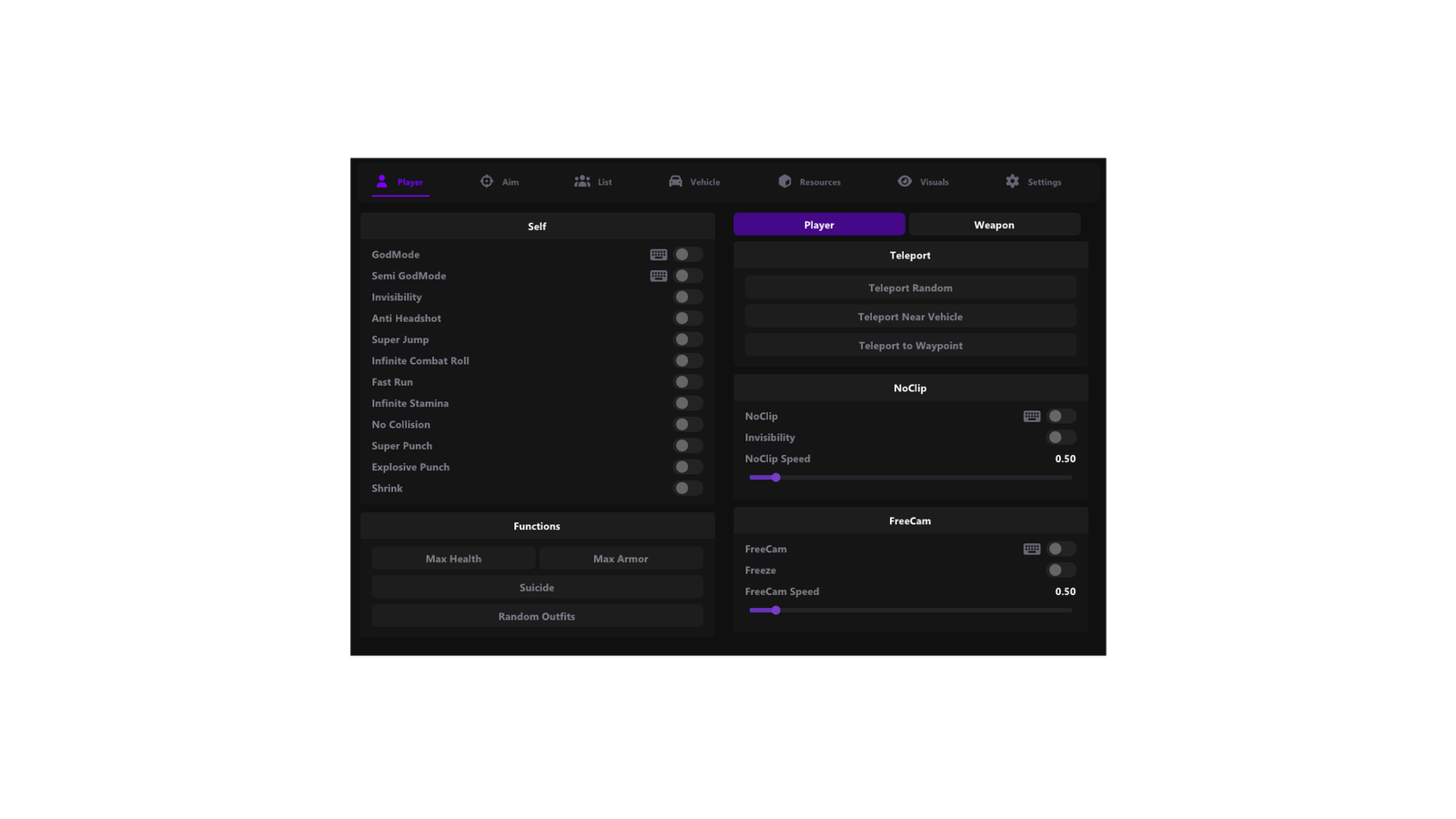Click the List tab people icon
The image size is (1456, 819).
(x=582, y=182)
